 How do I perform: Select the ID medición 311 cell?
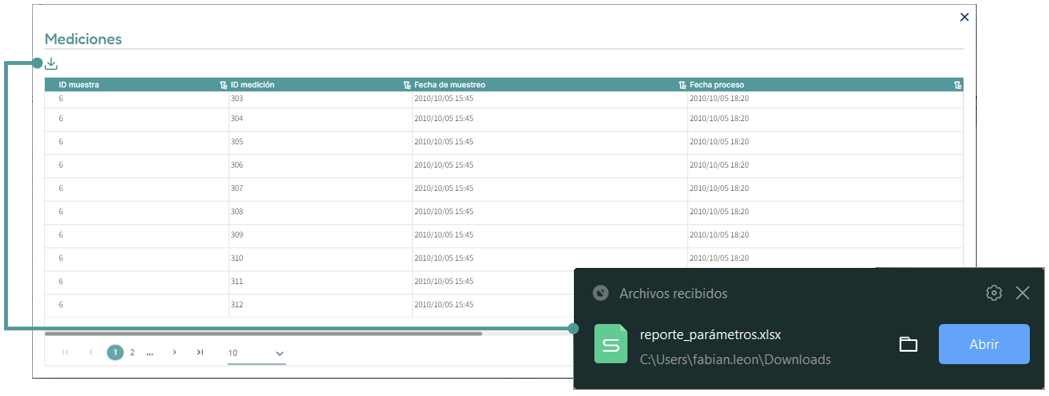(x=320, y=282)
